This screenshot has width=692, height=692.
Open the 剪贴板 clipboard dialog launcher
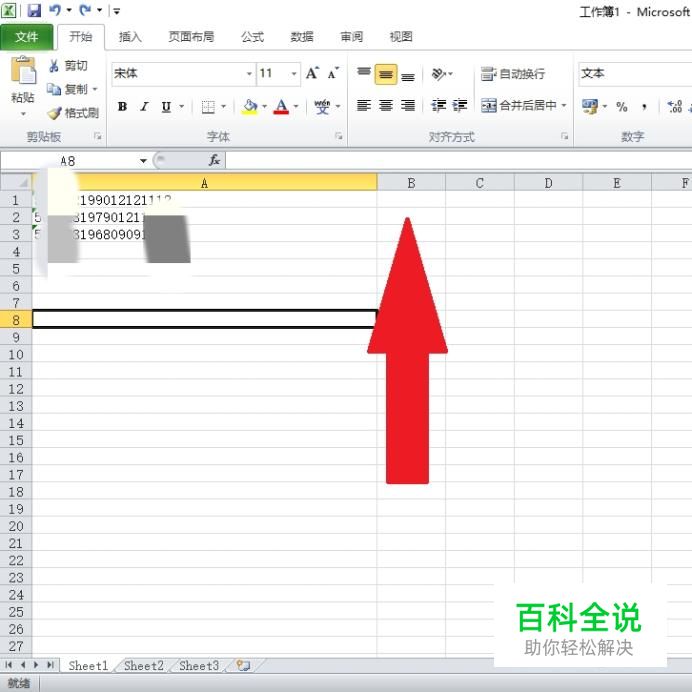coord(98,136)
